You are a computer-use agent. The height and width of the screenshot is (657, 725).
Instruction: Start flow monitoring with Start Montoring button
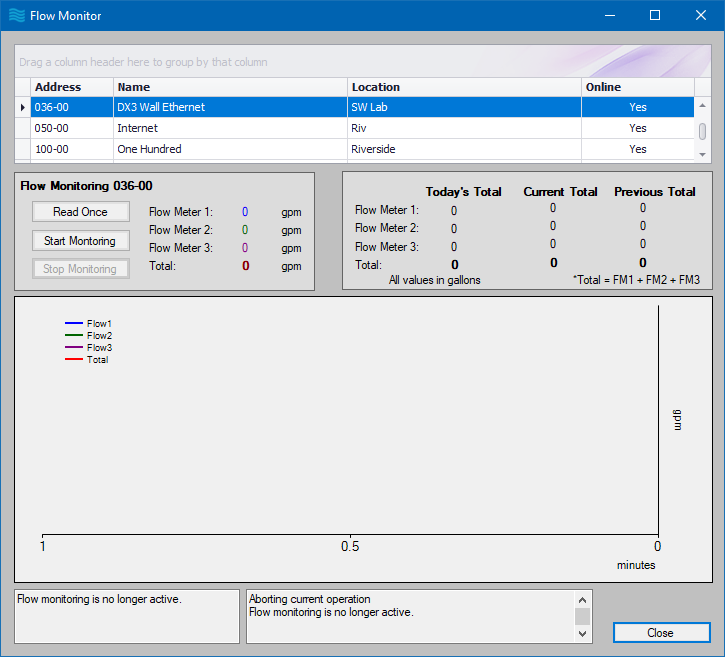coord(80,241)
